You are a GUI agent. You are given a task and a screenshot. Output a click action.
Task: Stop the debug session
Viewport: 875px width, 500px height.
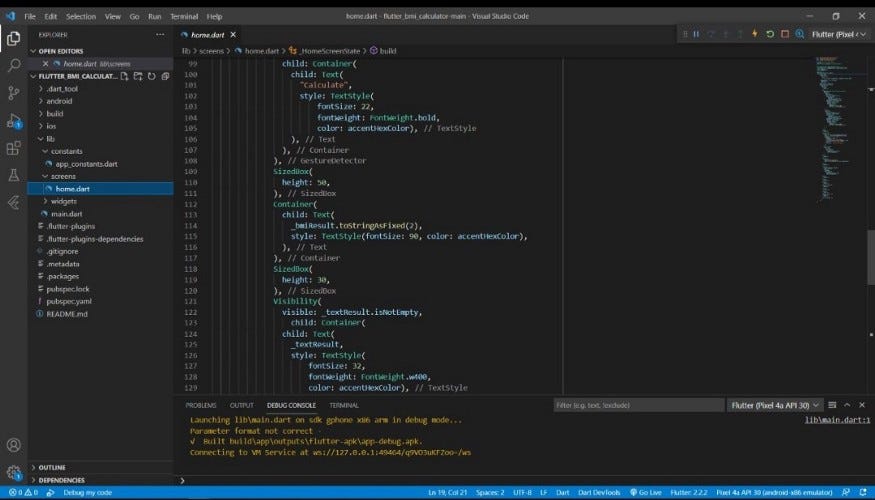coord(785,34)
